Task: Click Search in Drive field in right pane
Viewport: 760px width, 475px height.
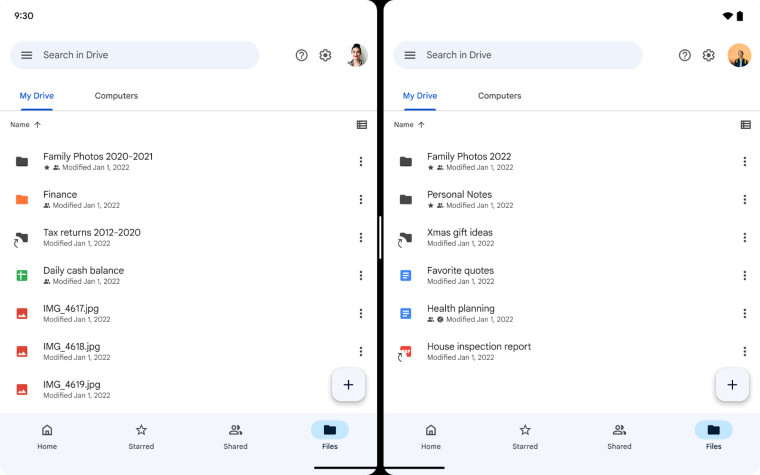Action: 518,55
